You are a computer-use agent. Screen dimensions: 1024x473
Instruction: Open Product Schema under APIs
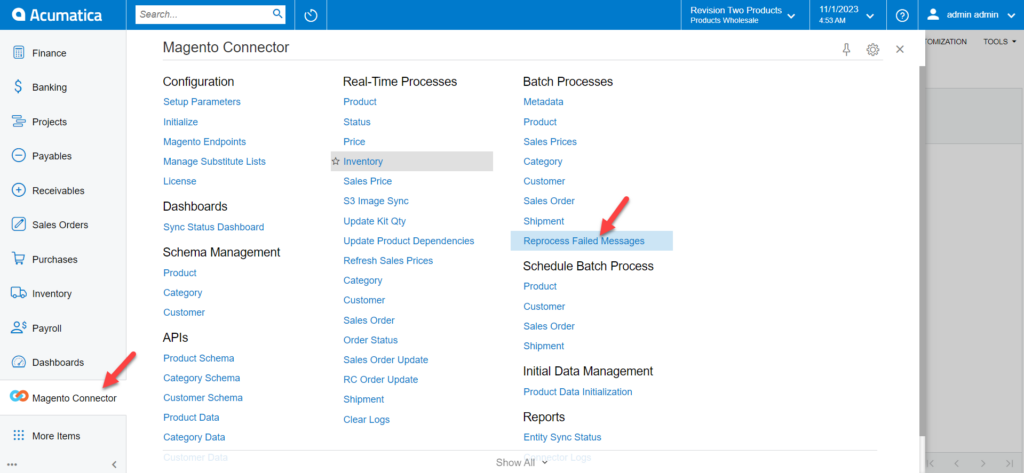tap(199, 358)
